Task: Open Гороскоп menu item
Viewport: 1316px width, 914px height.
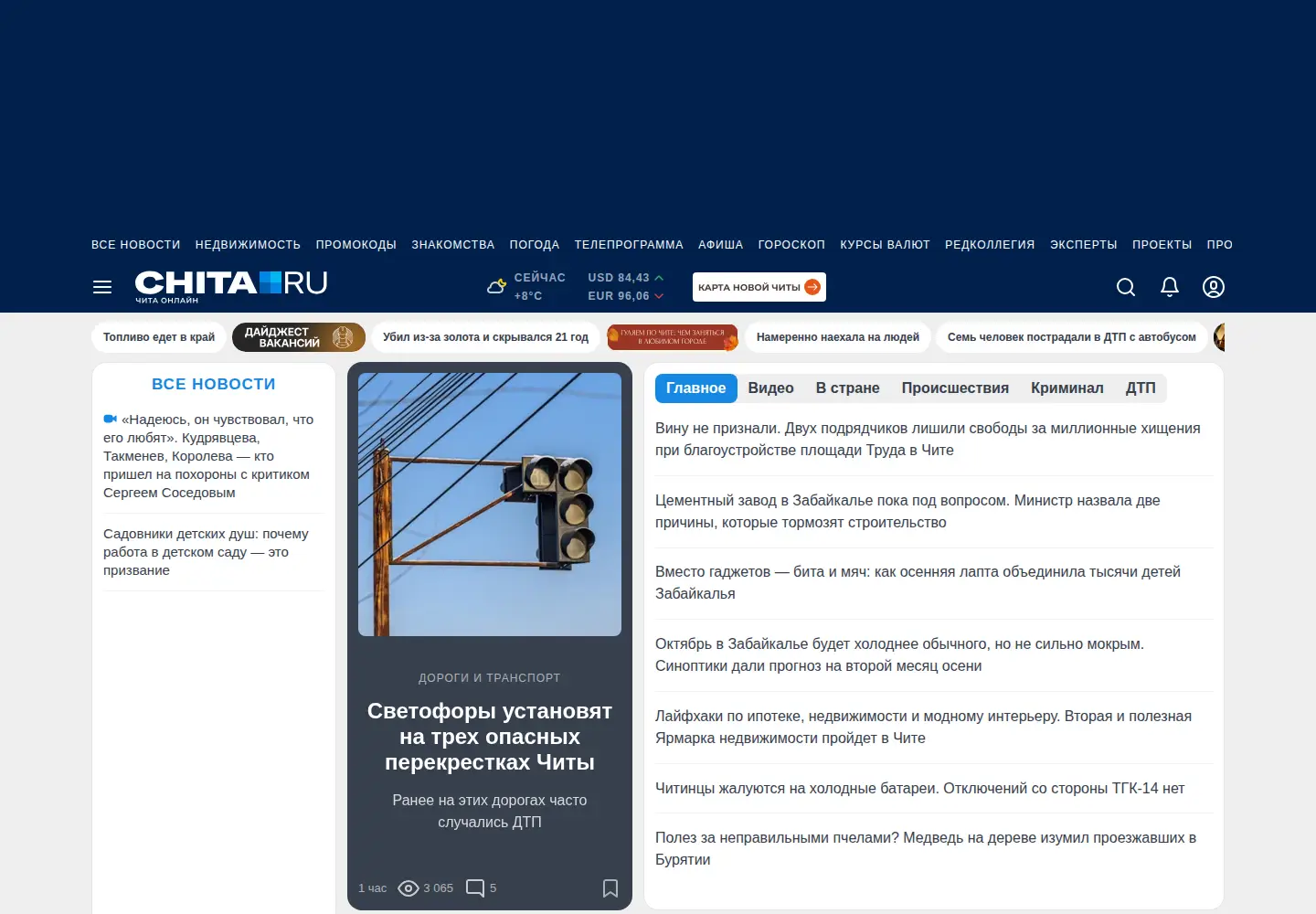Action: (x=791, y=245)
